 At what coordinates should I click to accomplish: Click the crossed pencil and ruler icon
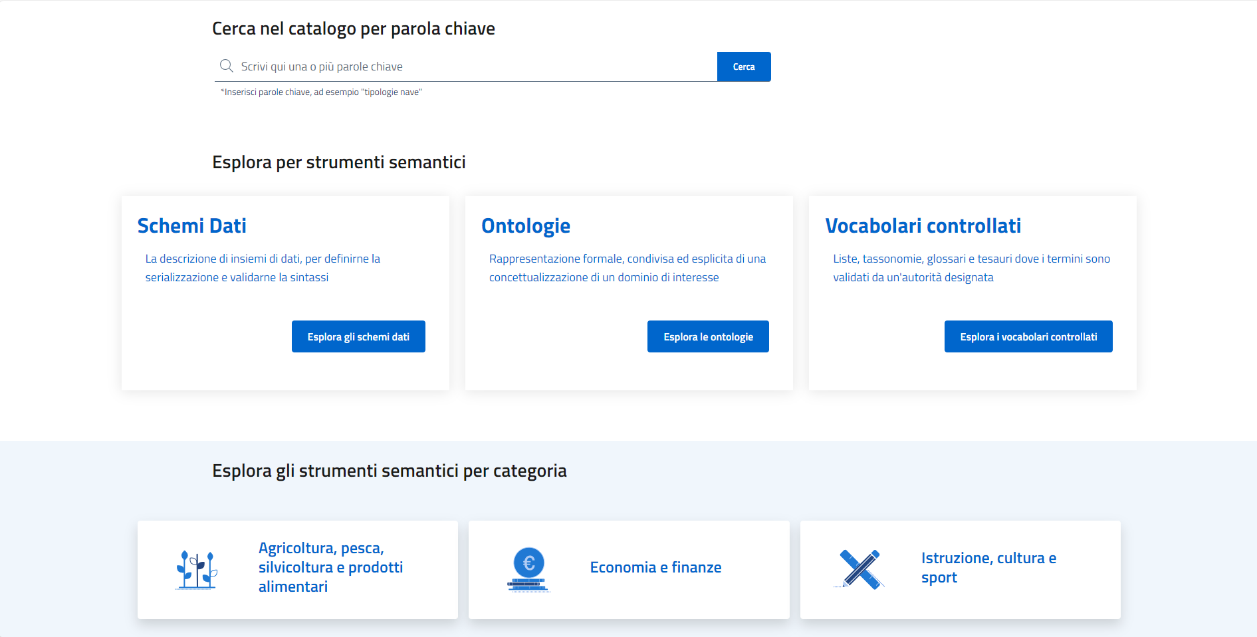(859, 568)
